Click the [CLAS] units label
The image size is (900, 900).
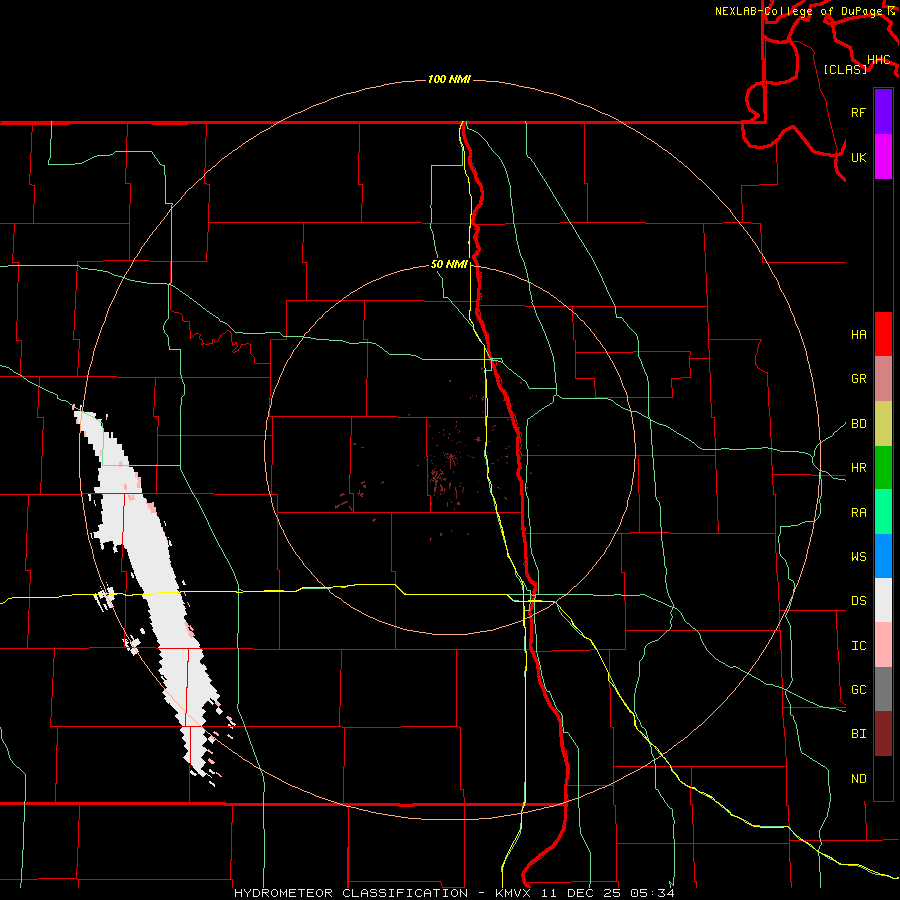pyautogui.click(x=845, y=69)
